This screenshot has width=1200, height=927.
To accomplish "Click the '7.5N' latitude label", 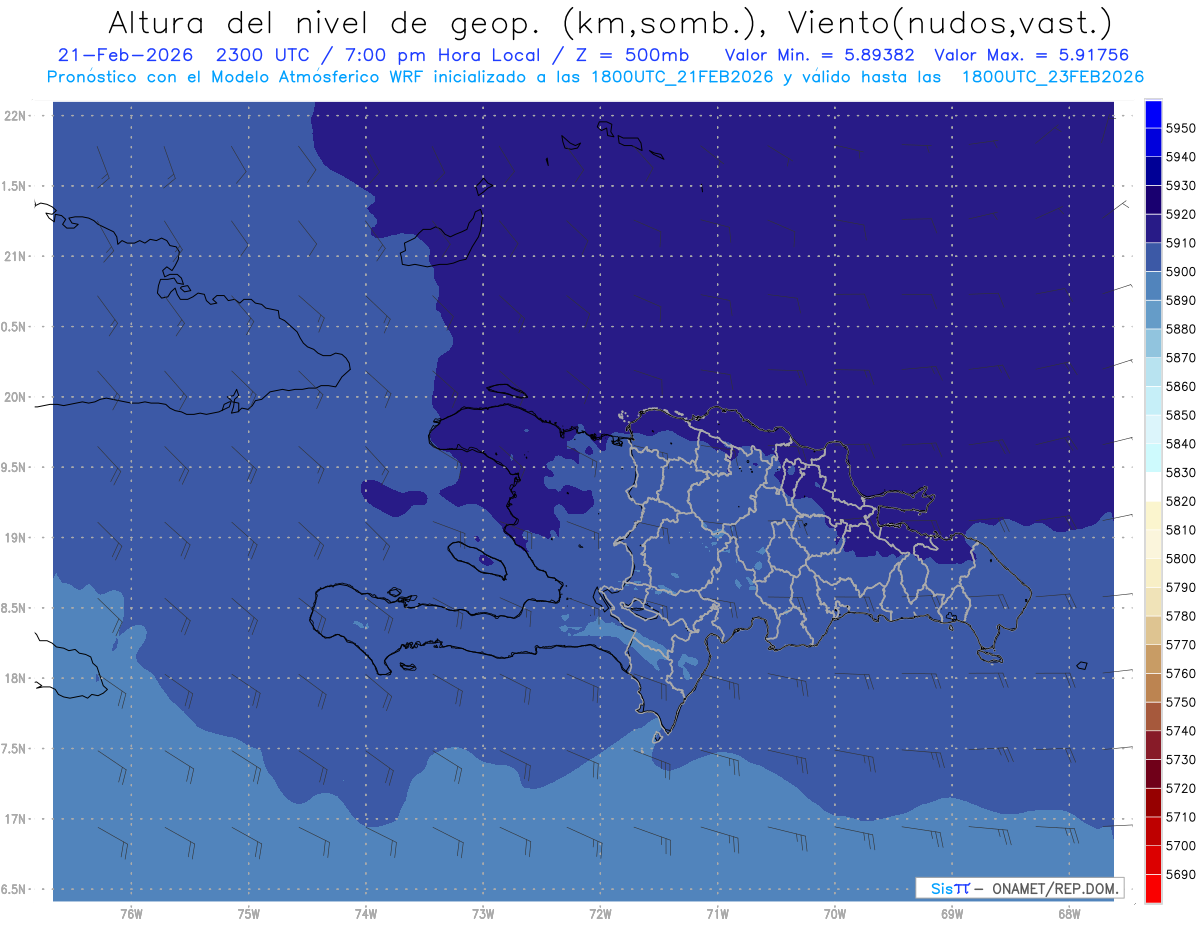I will pyautogui.click(x=13, y=749).
